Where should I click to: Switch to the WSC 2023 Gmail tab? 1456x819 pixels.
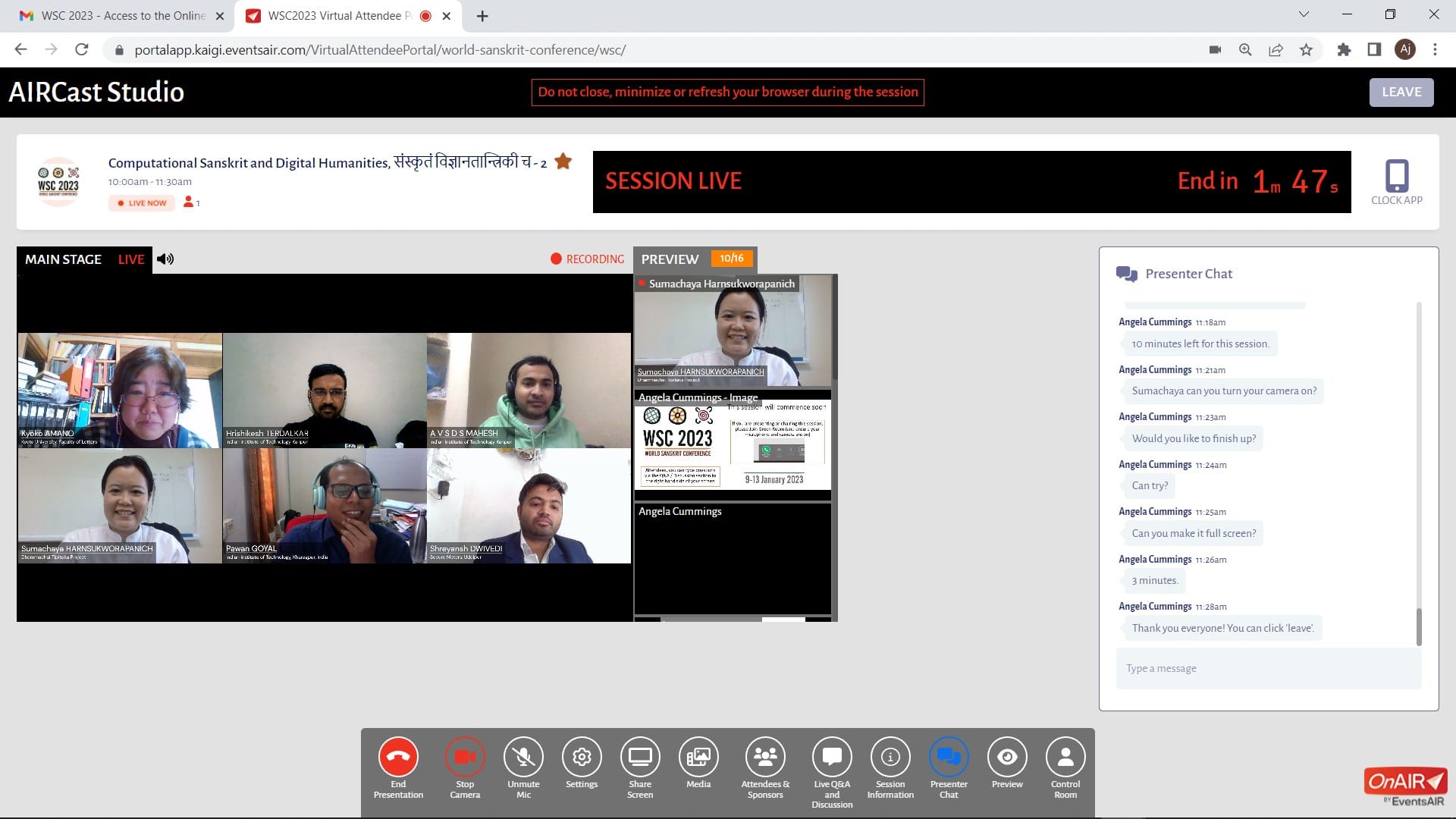(121, 16)
